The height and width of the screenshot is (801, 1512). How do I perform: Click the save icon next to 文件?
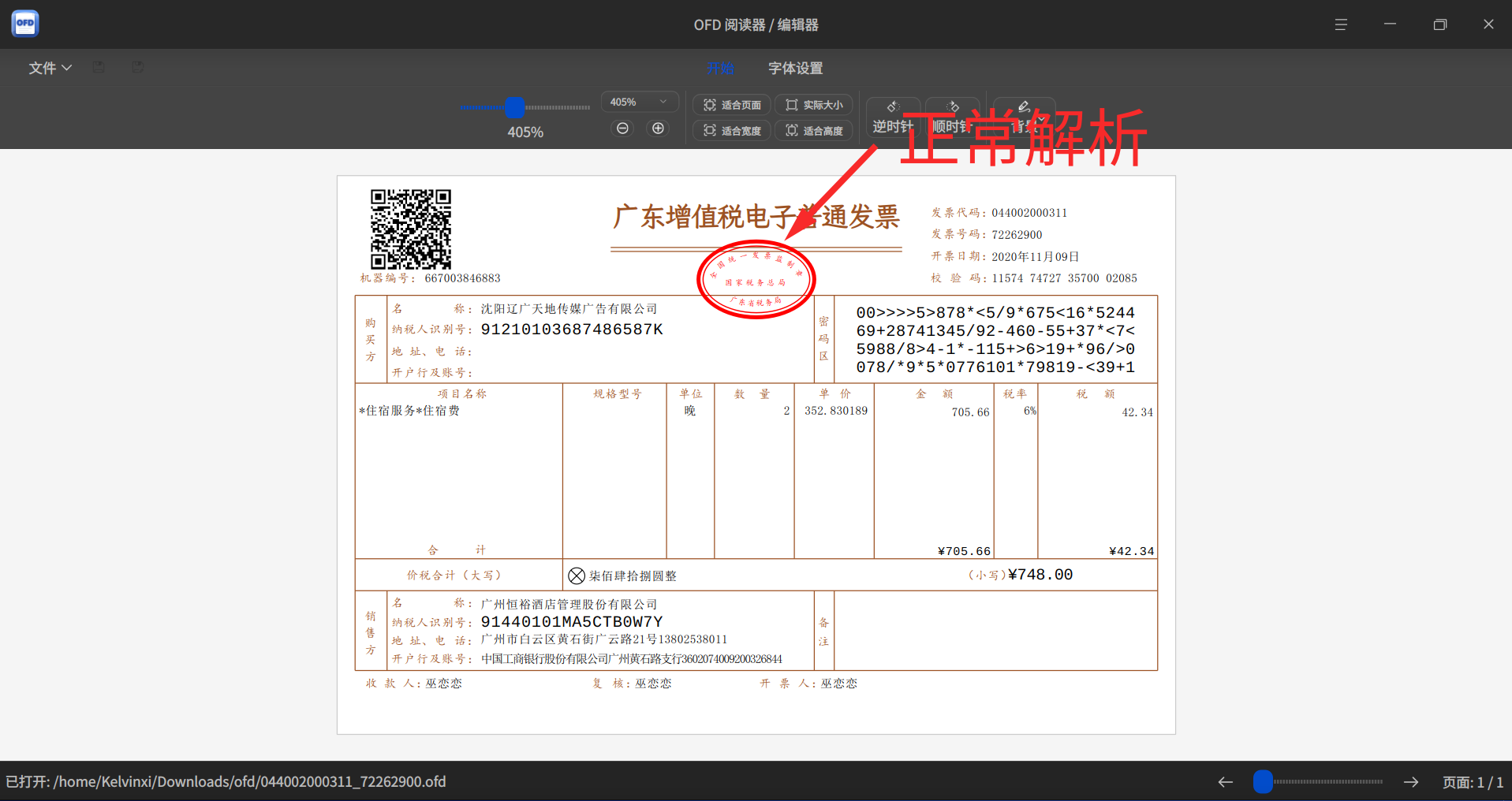pos(99,67)
